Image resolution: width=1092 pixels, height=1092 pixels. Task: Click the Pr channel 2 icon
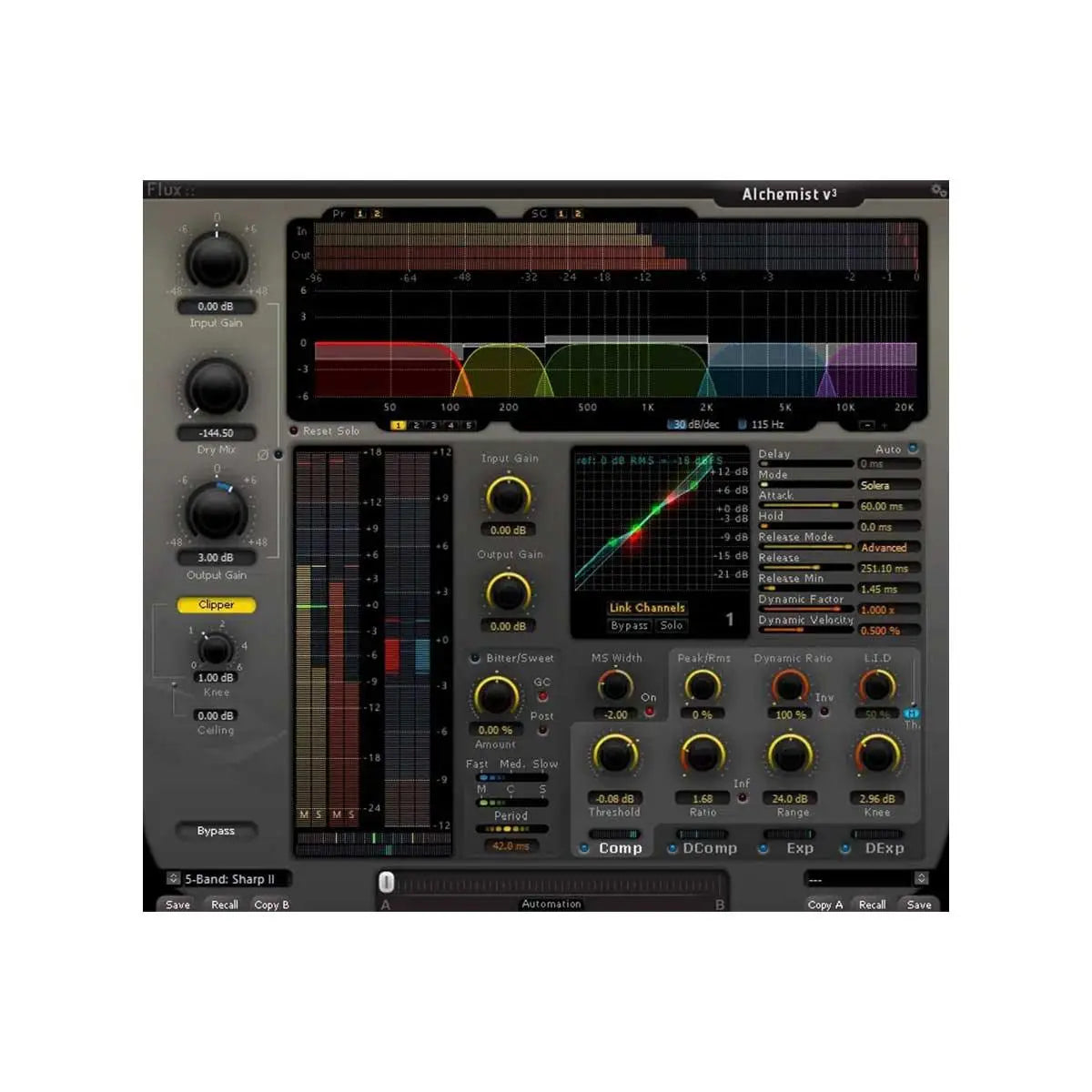pos(377,213)
